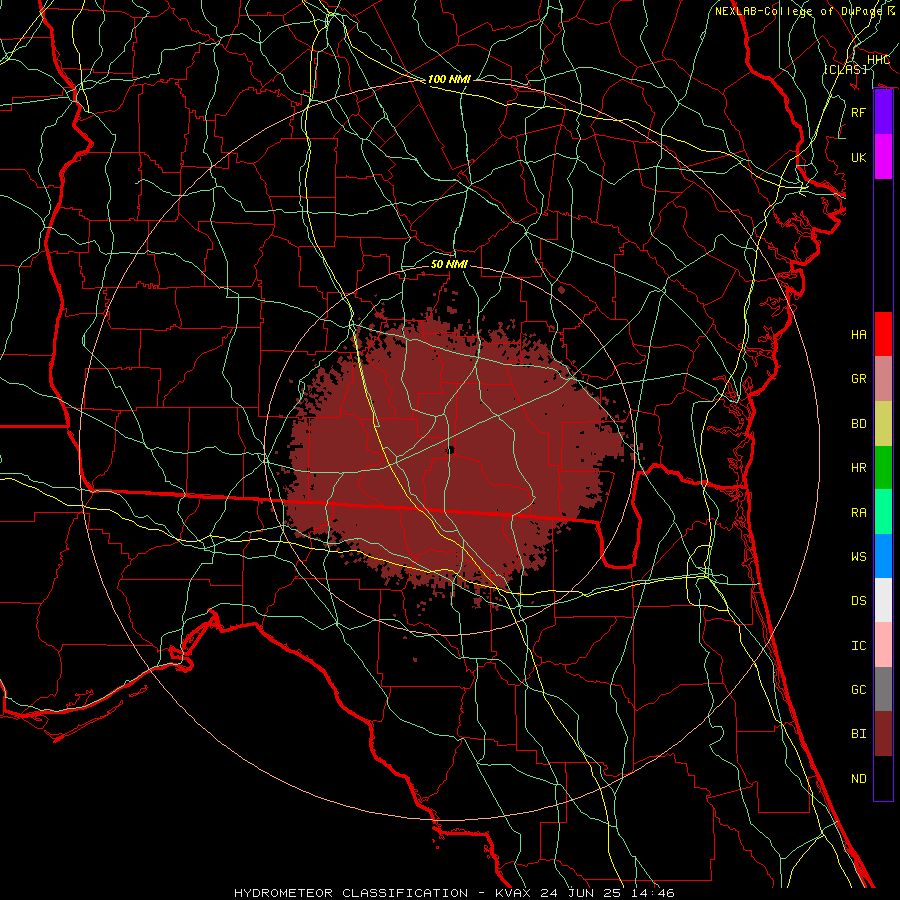
Task: Click the BD legend label
Action: point(859,424)
